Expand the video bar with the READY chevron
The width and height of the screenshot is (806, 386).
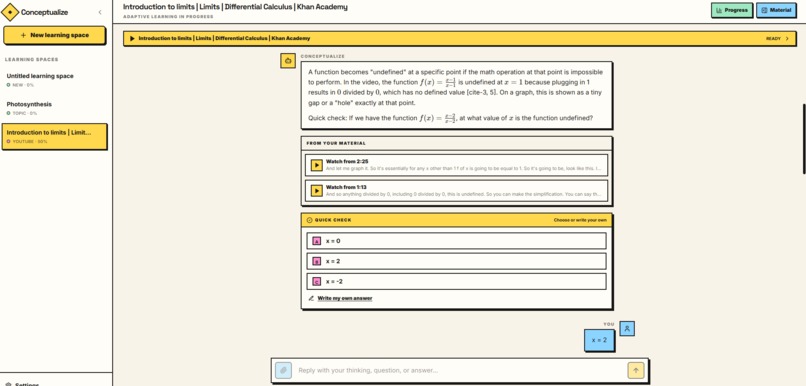787,39
